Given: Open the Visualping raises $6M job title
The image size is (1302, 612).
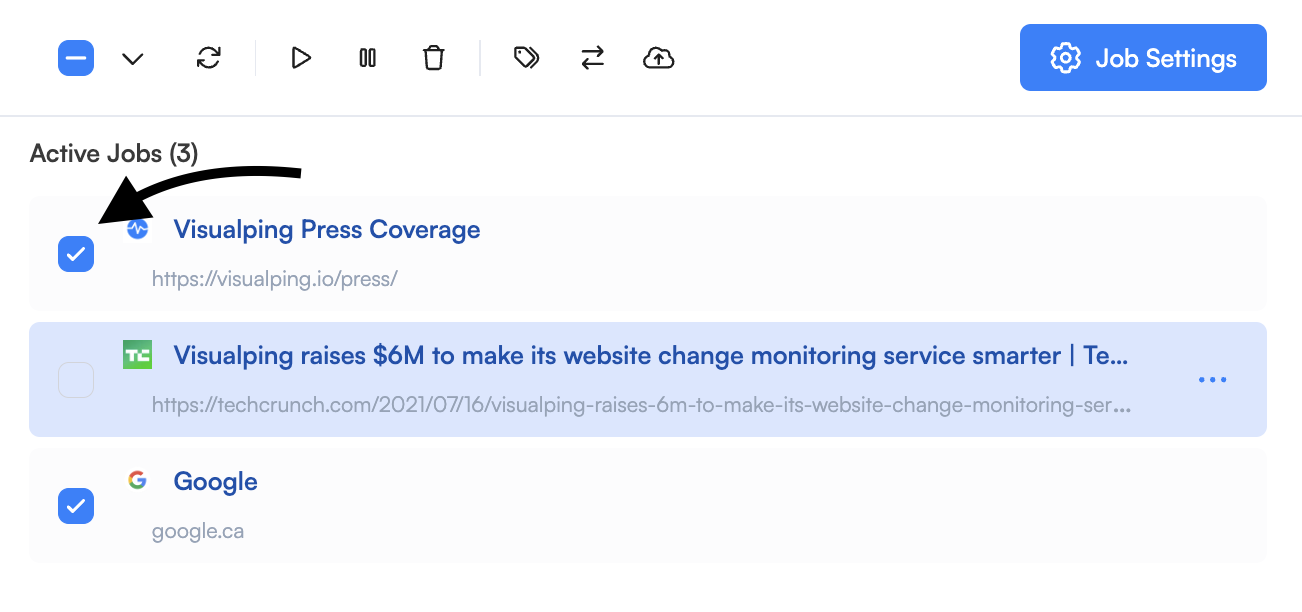Looking at the screenshot, I should coord(651,356).
